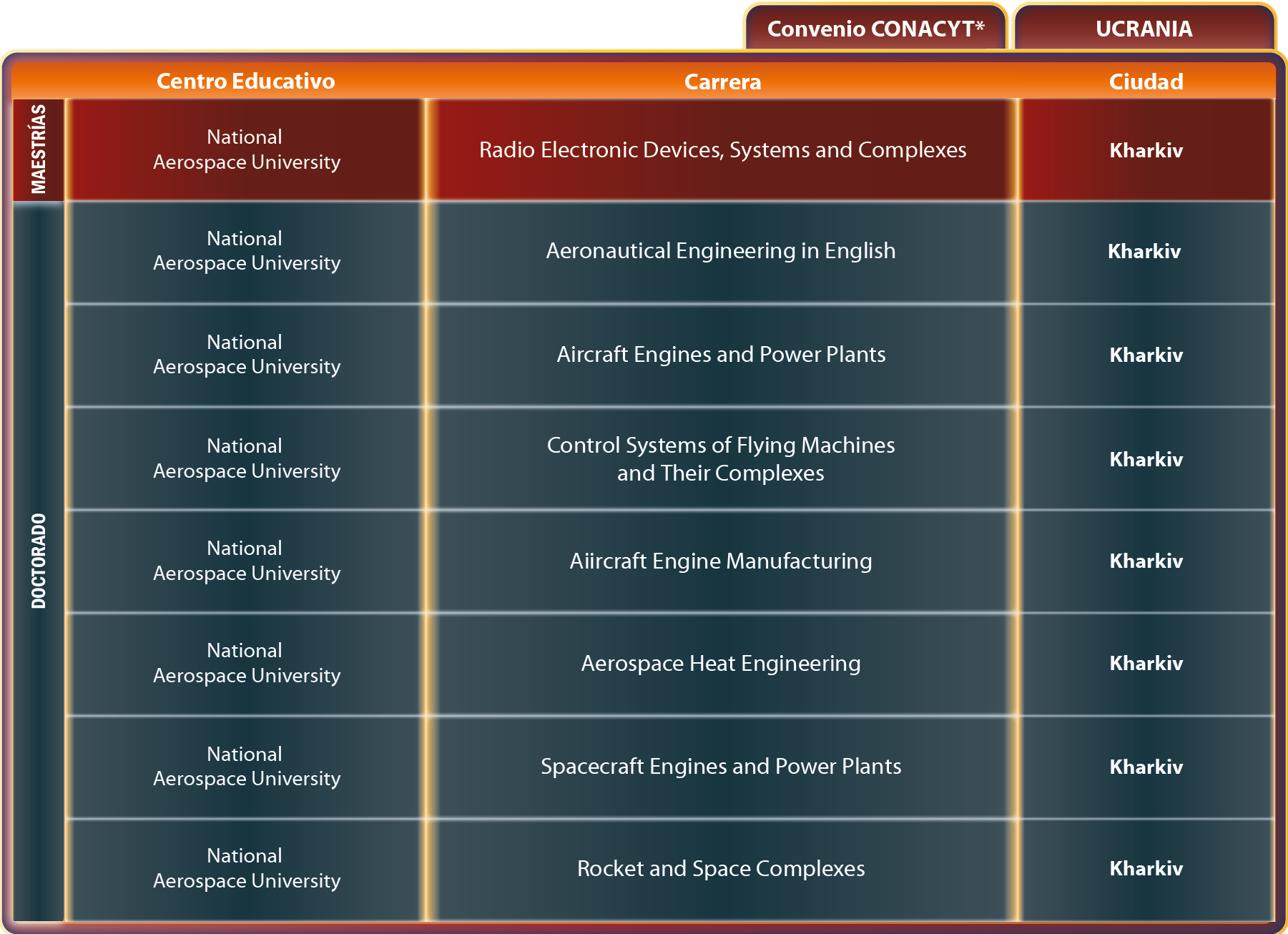This screenshot has height=934, width=1288.
Task: Select the DOCTORADO vertical section label
Action: point(39,561)
